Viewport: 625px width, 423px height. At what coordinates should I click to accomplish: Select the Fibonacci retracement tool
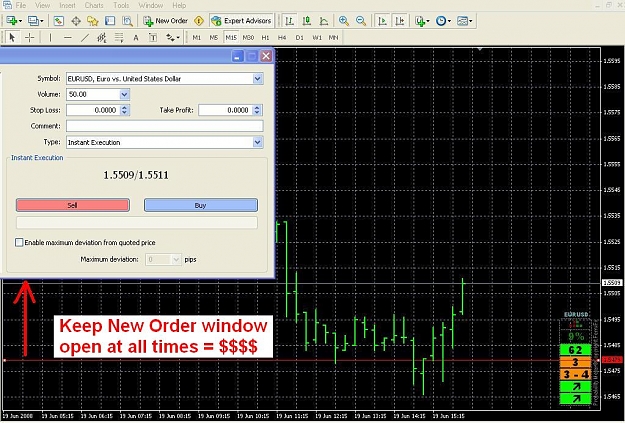pyautogui.click(x=119, y=37)
